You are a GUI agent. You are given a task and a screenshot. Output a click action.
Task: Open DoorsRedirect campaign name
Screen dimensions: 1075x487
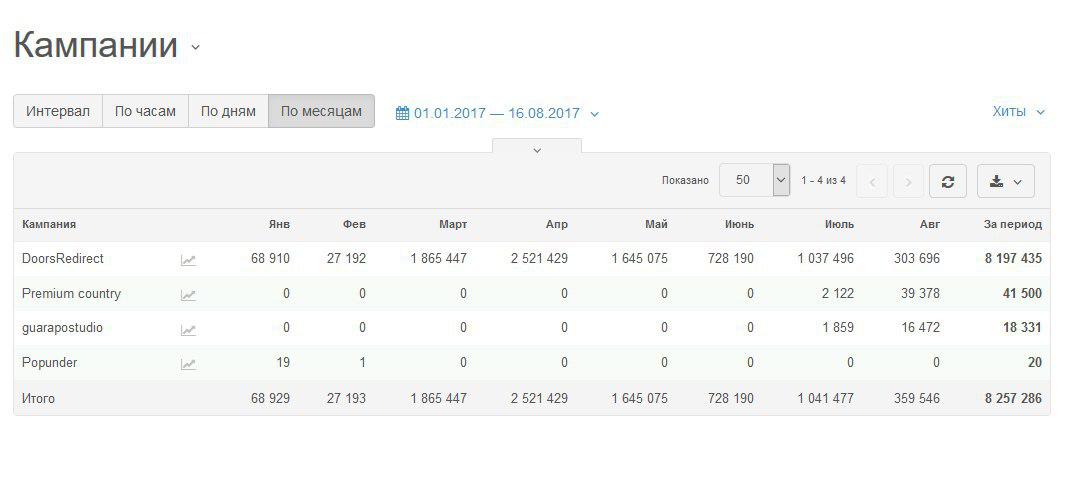pos(62,259)
